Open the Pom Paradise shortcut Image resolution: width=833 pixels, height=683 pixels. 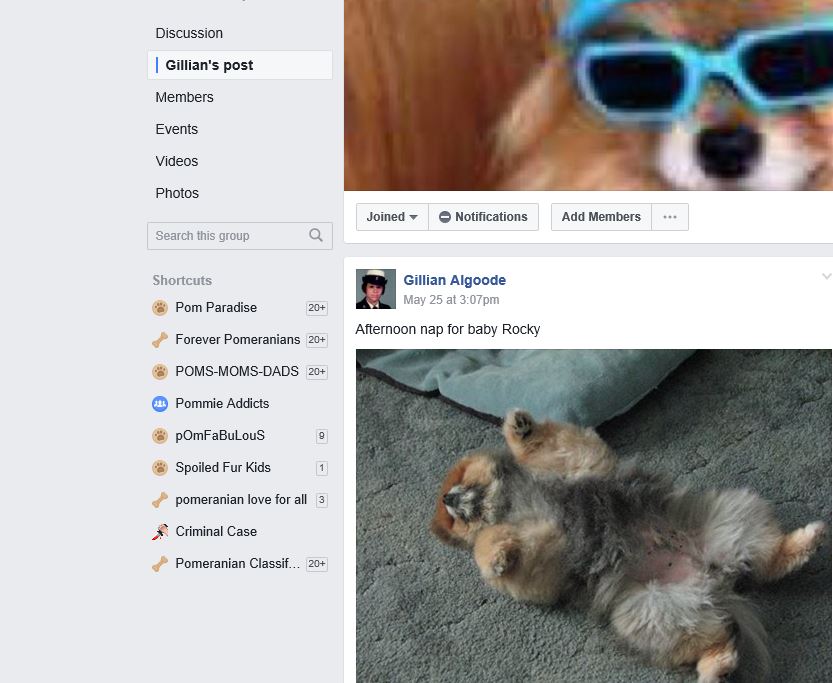click(216, 308)
